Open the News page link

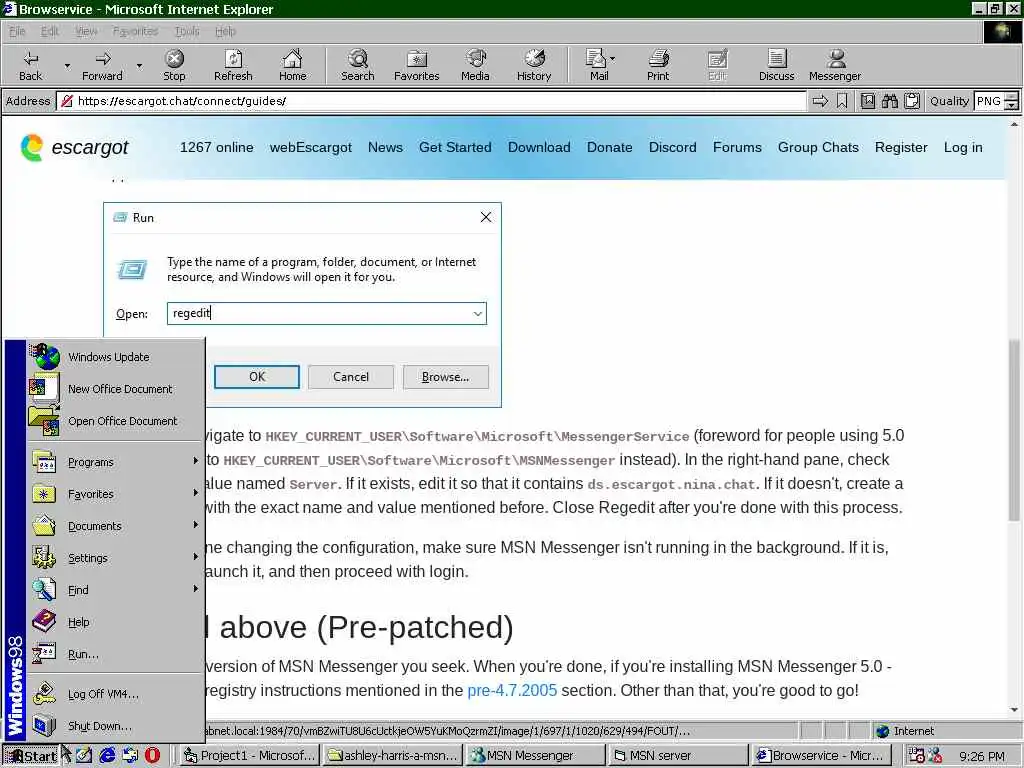point(385,148)
